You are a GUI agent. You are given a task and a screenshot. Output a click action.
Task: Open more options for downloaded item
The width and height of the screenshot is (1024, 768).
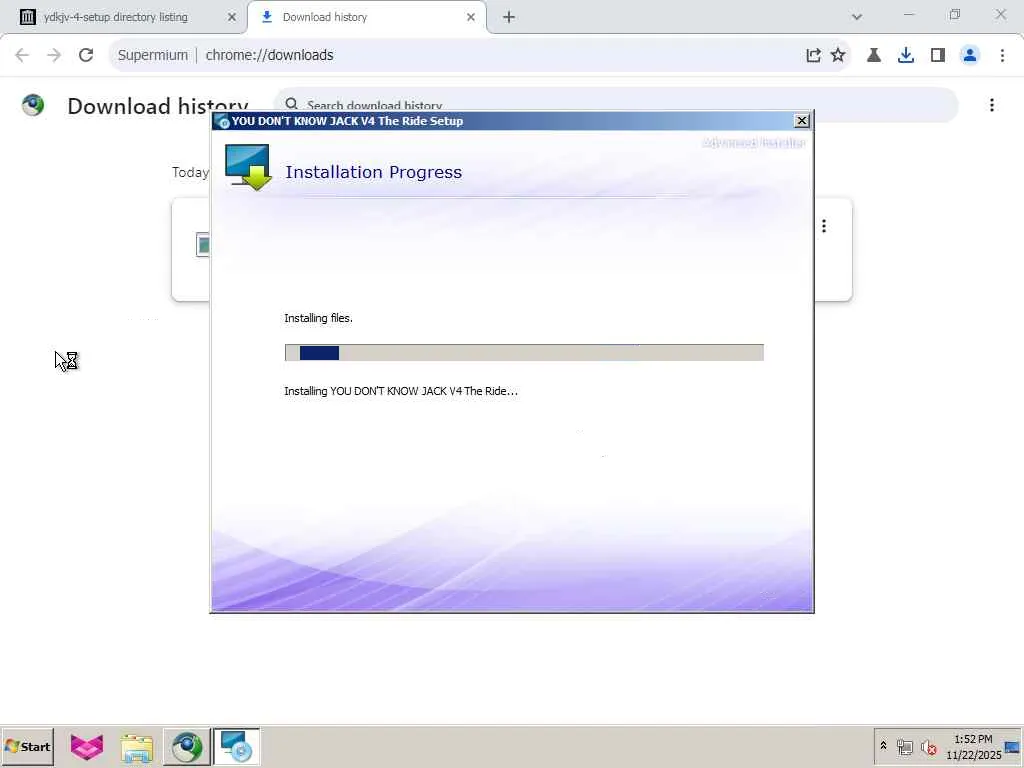point(824,226)
